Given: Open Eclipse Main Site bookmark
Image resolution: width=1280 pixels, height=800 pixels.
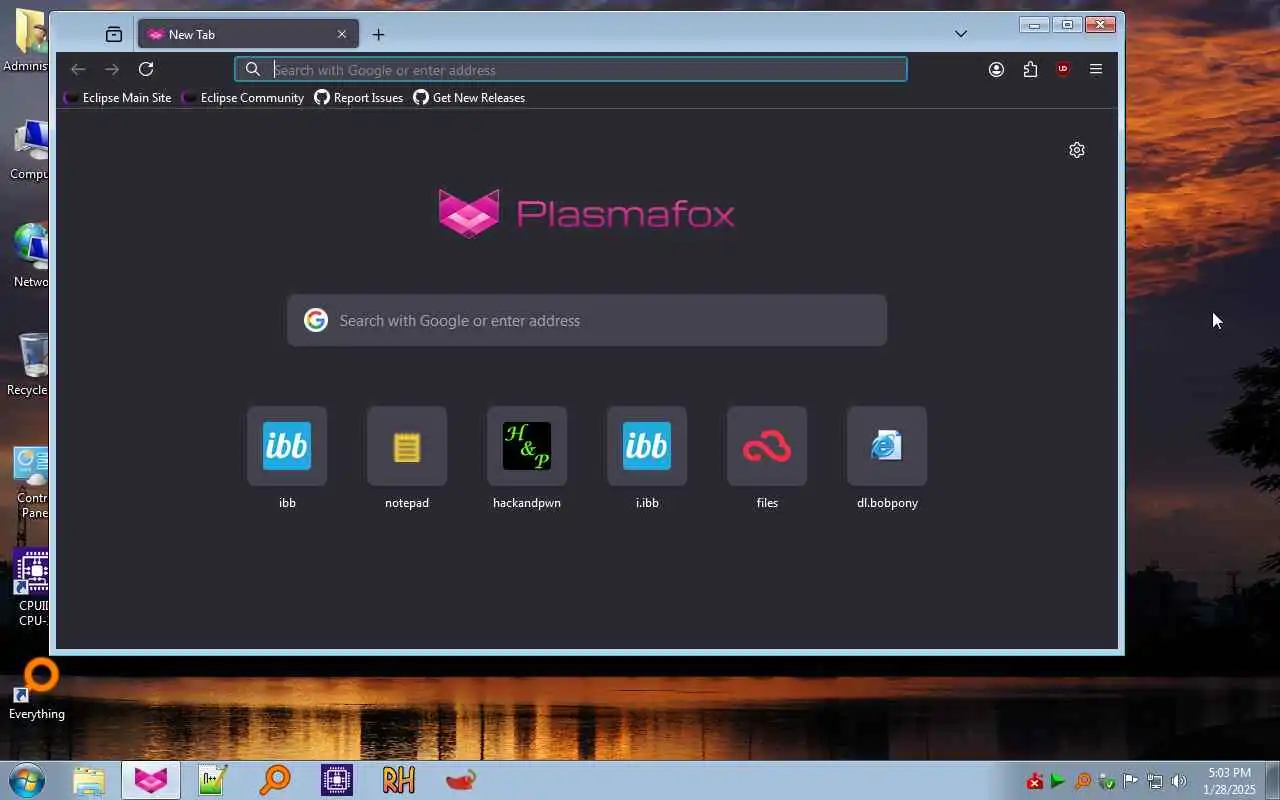Looking at the screenshot, I should (118, 98).
